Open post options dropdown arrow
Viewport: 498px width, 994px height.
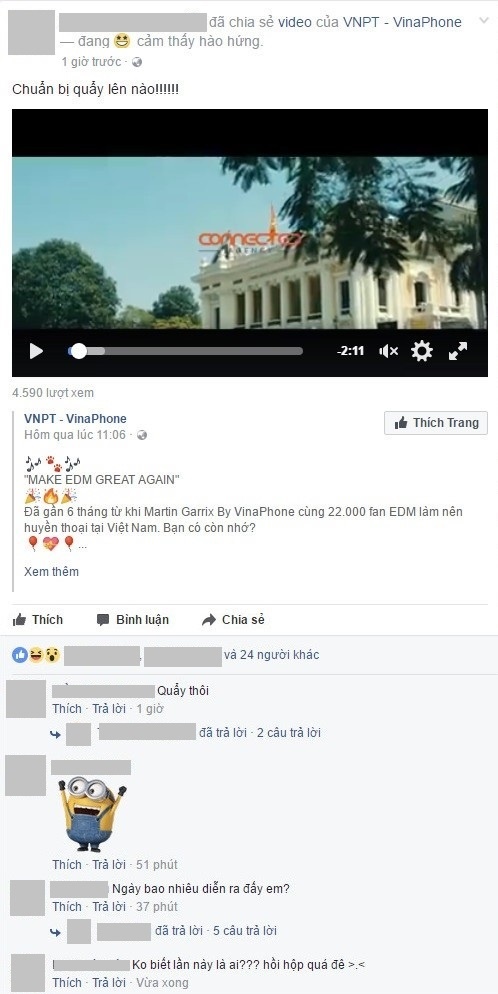coord(483,21)
